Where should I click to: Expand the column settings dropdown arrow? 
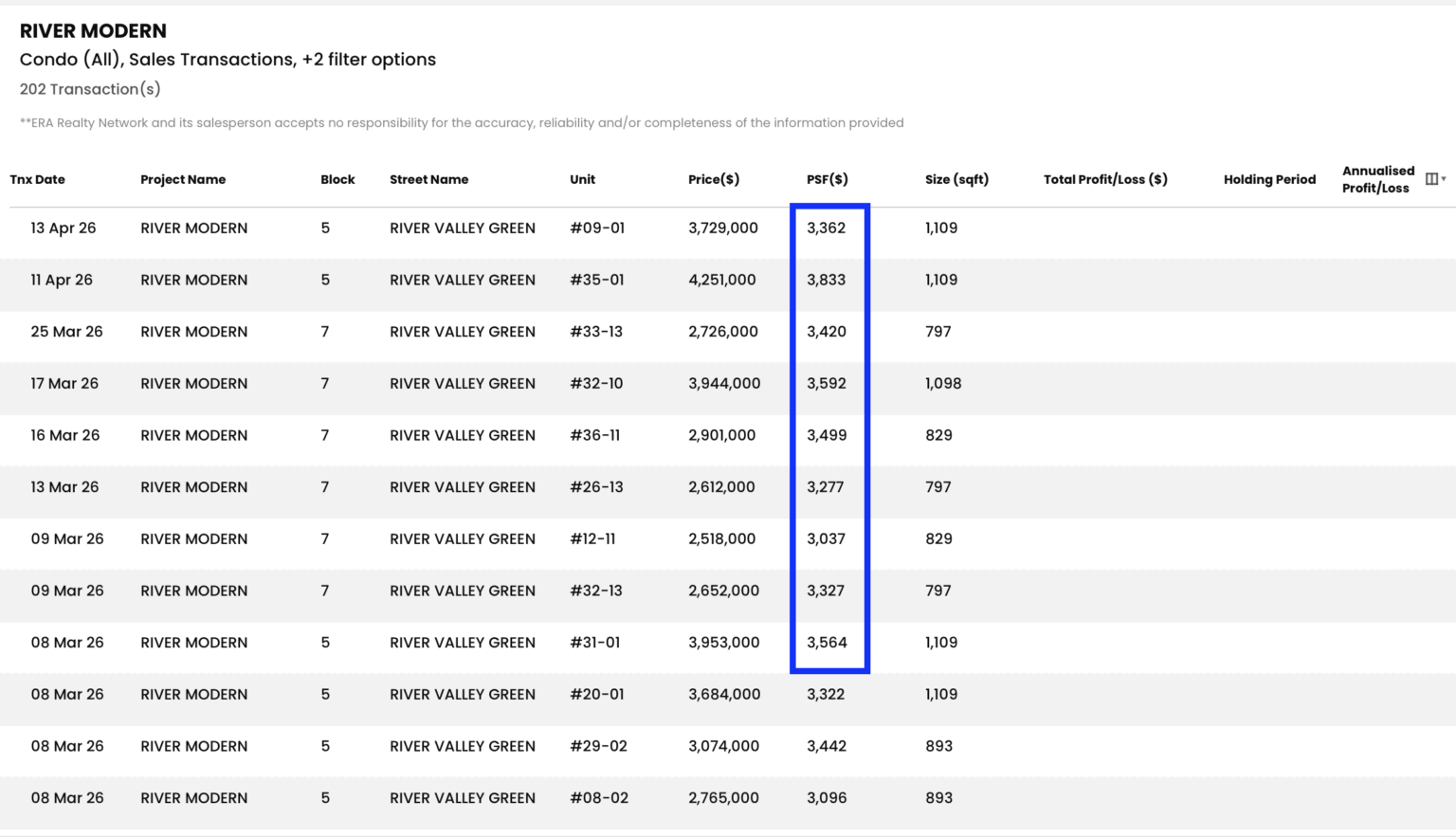point(1444,179)
